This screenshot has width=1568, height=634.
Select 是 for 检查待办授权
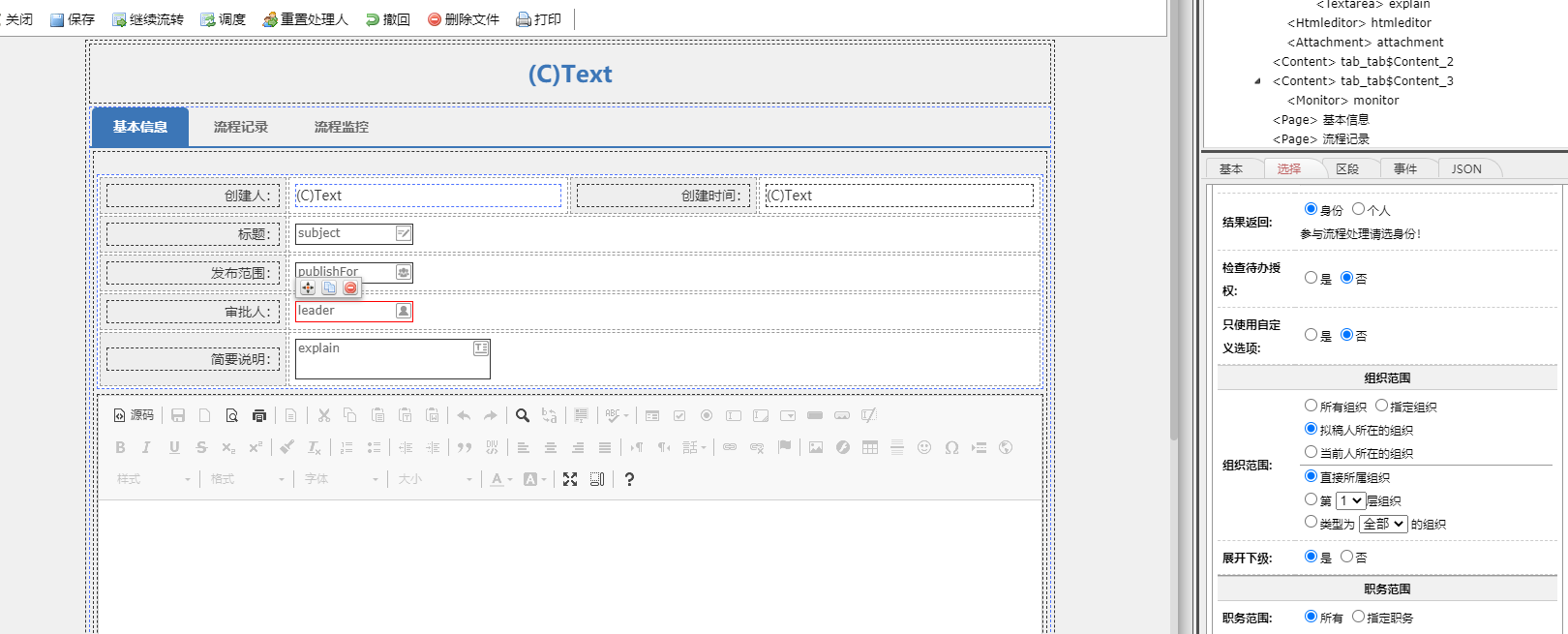click(x=1312, y=278)
